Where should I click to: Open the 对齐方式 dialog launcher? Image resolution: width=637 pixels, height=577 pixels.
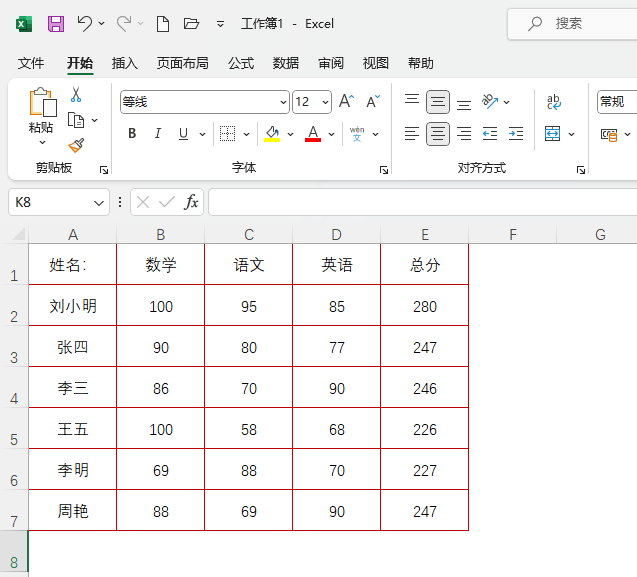tap(581, 170)
